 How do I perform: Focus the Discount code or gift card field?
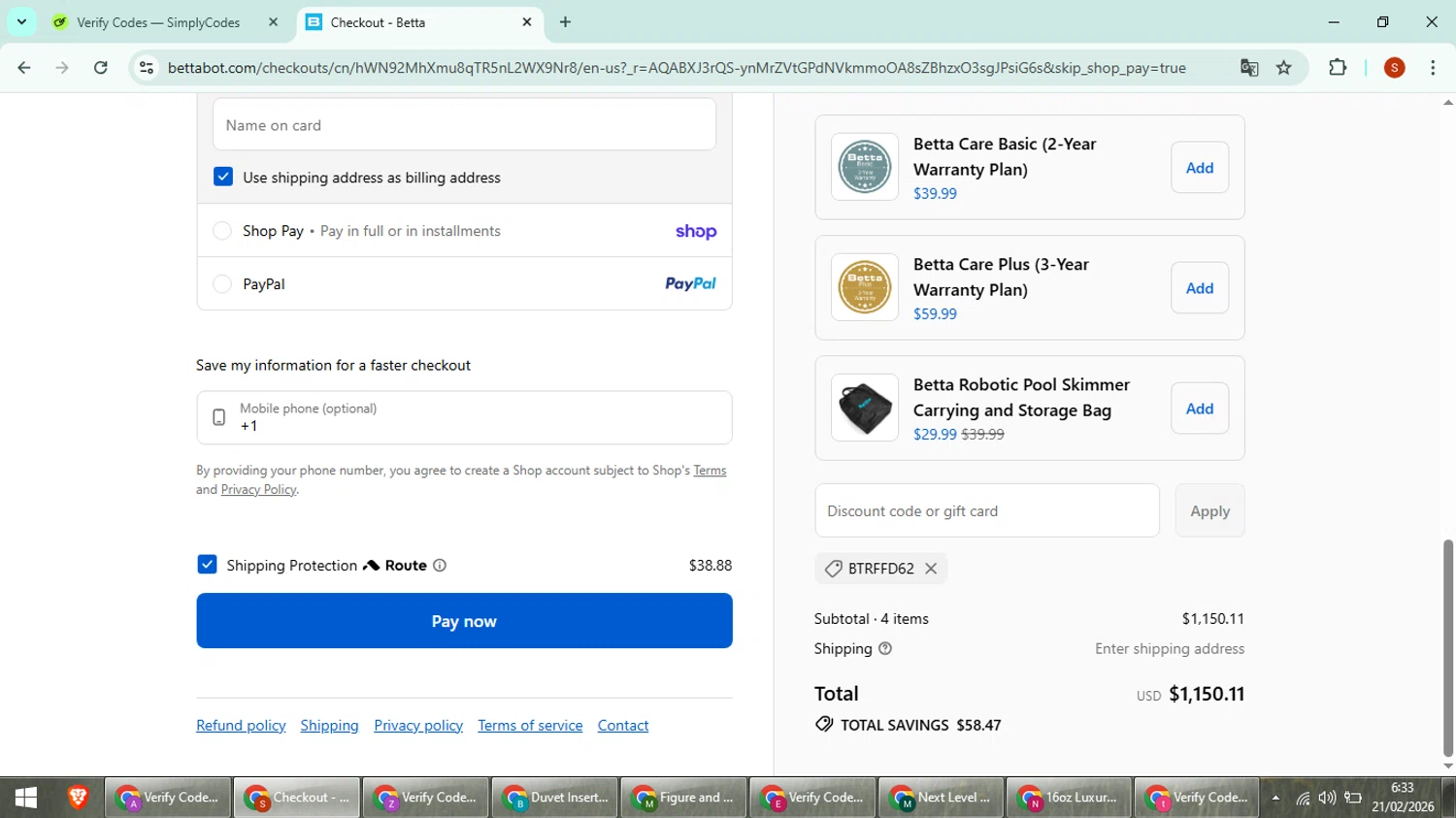987,510
